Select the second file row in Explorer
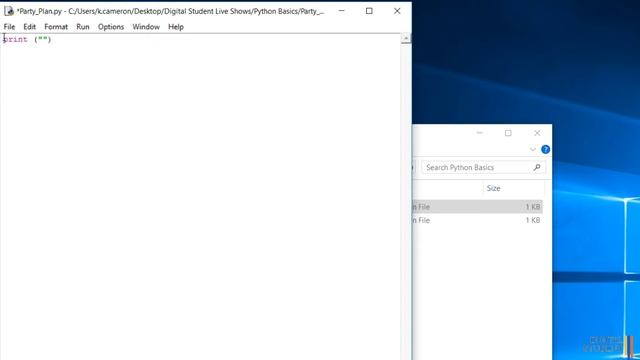Image resolution: width=640 pixels, height=360 pixels. coord(478,220)
